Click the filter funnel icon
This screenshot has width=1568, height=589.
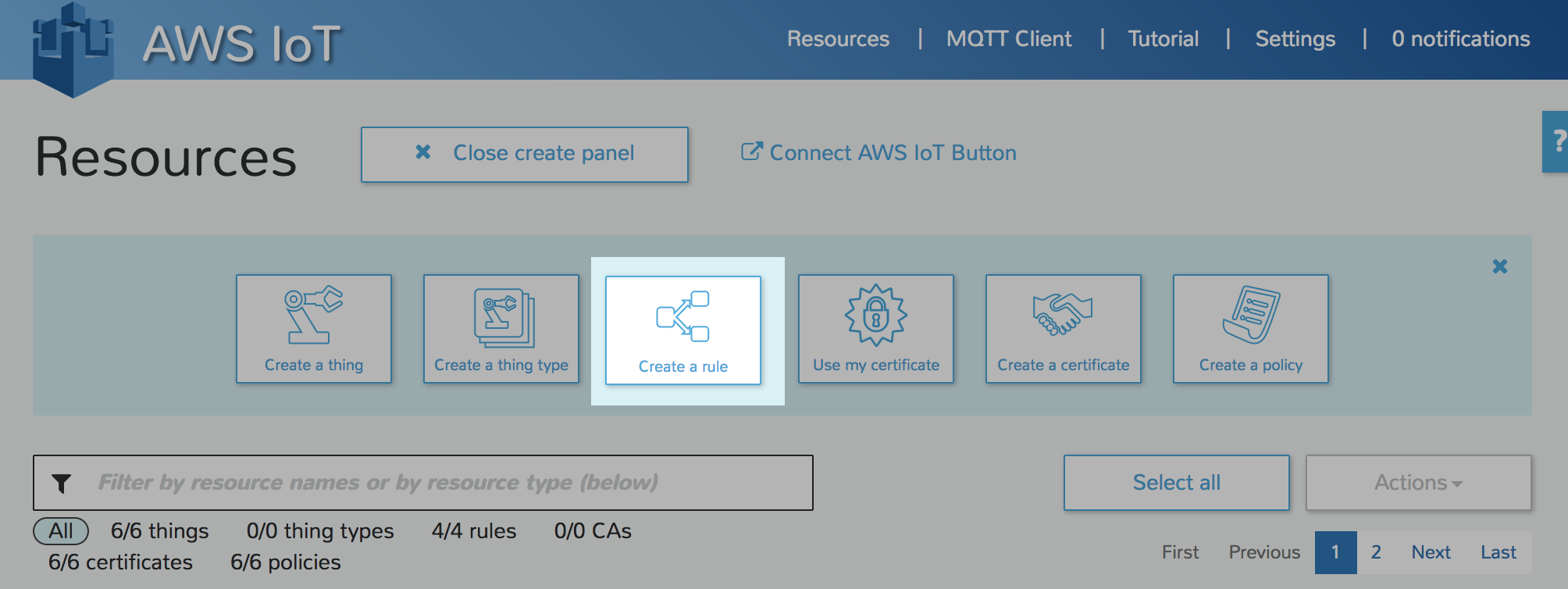coord(61,484)
